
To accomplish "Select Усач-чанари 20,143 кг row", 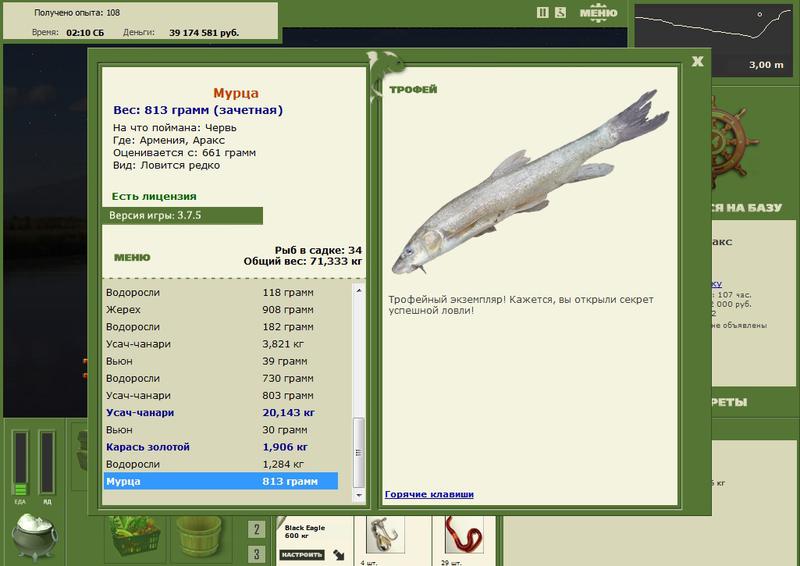I will 220,413.
